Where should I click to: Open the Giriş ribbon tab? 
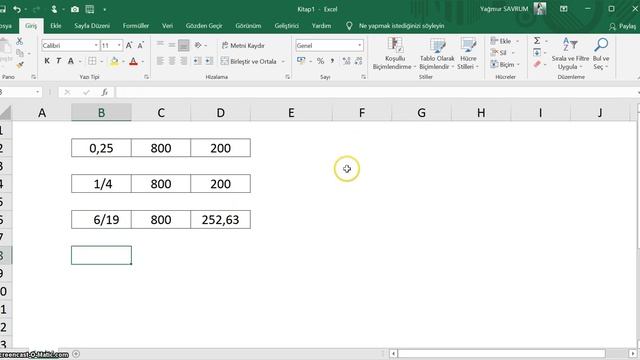[31, 26]
